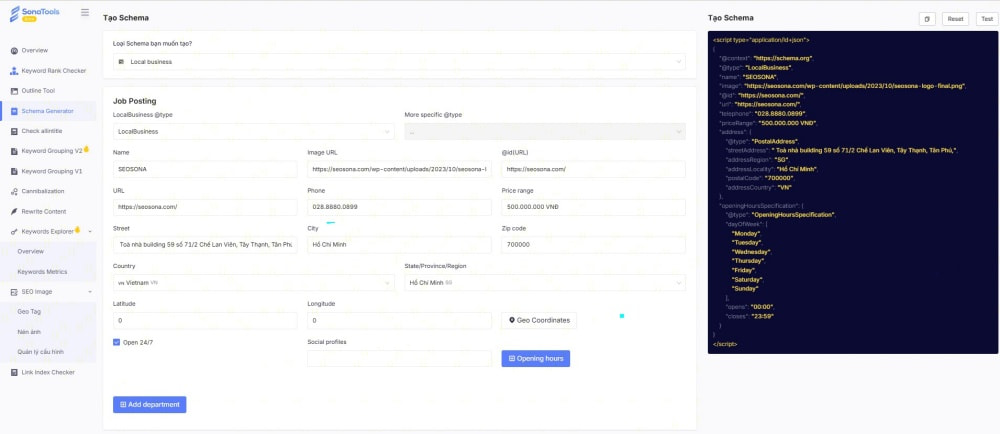Click the hamburger menu icon beside SonoTools
Screen dimensions: 1000x434
coord(85,13)
